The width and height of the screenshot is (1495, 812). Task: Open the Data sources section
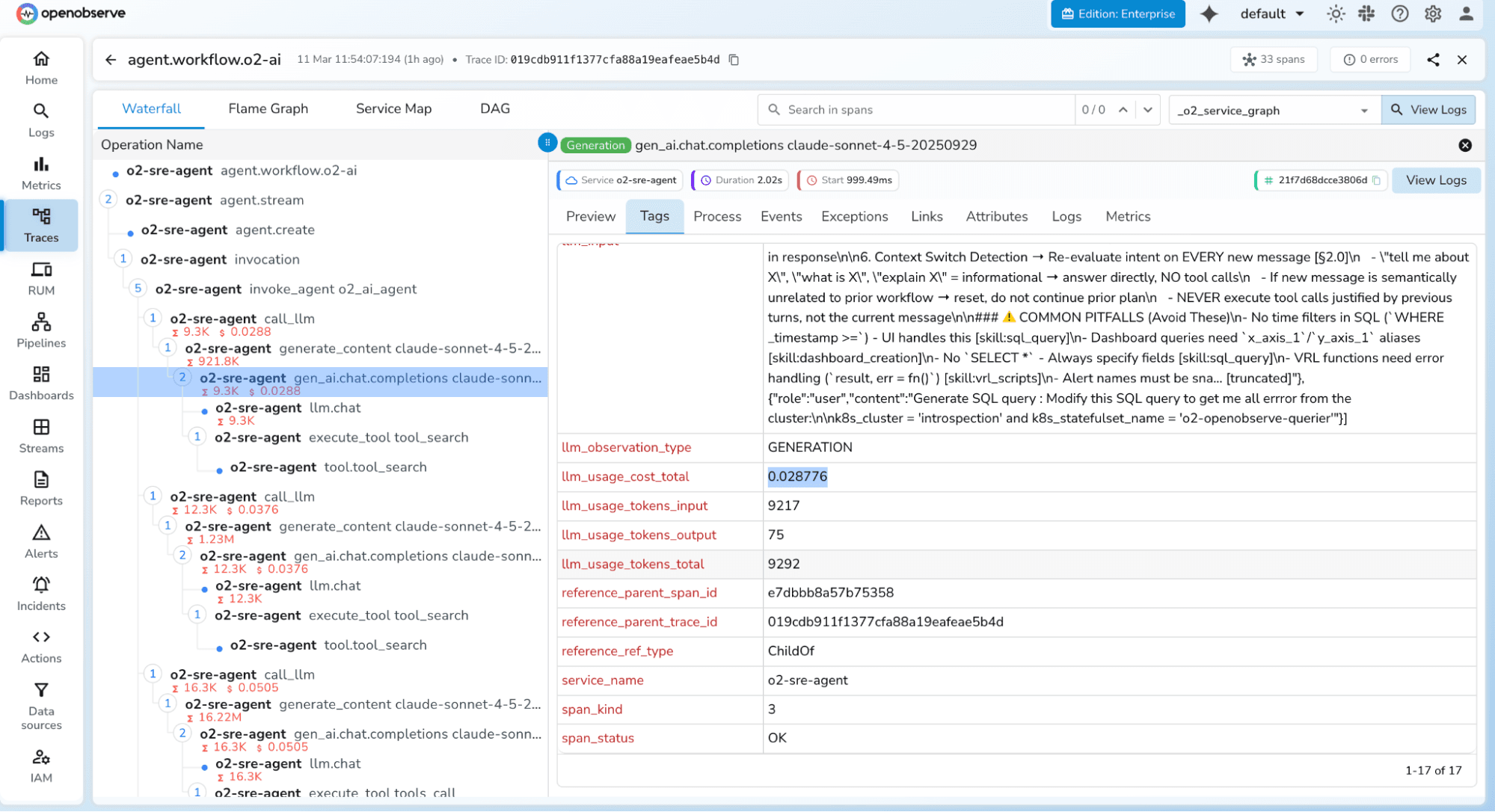coord(41,706)
